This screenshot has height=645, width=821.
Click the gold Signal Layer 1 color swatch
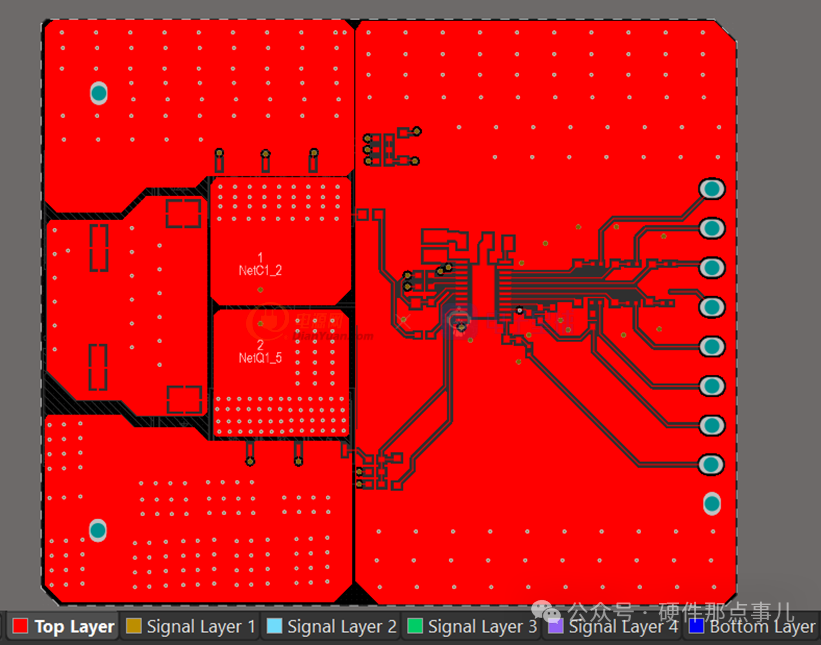[x=134, y=627]
